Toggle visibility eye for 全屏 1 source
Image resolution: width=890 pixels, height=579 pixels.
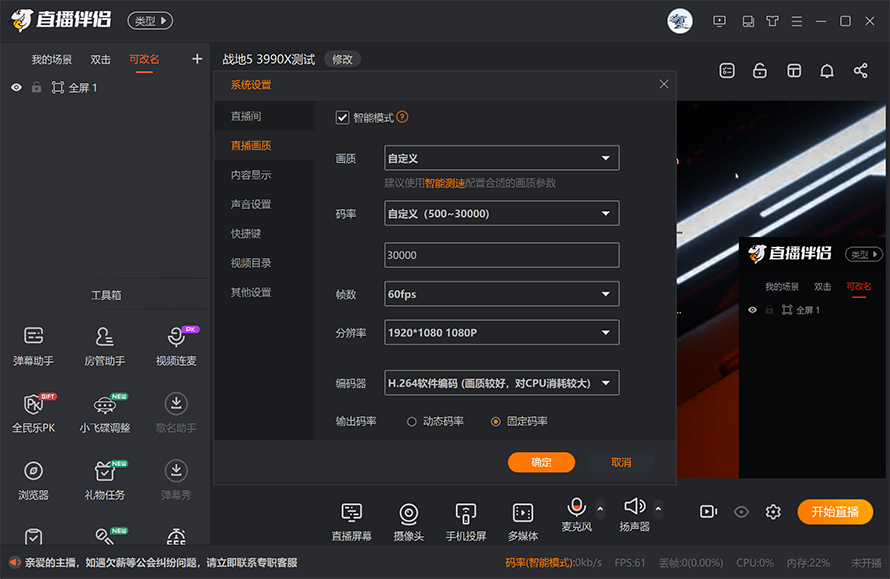16,87
